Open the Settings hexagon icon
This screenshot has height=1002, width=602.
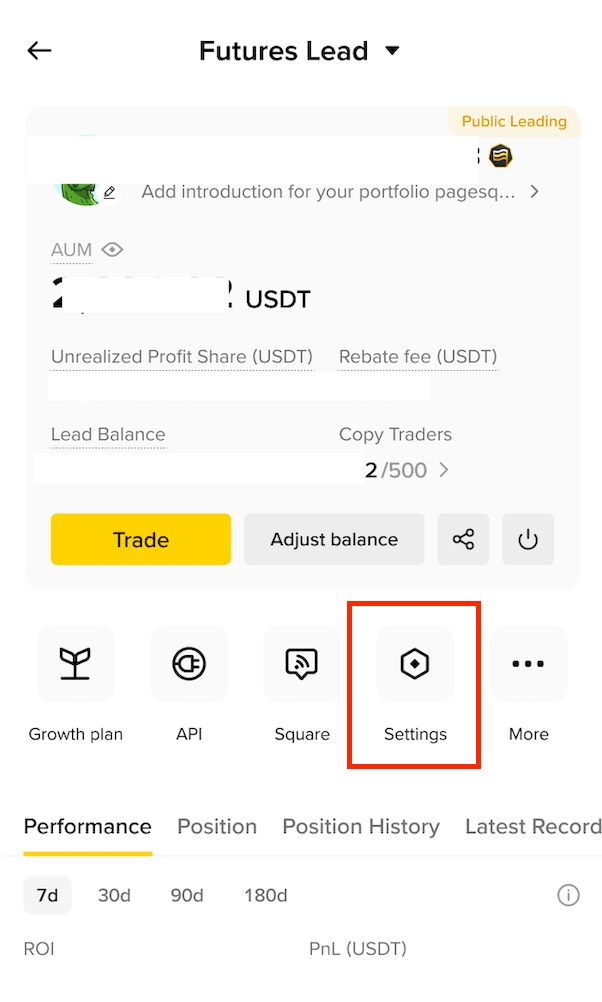coord(415,663)
